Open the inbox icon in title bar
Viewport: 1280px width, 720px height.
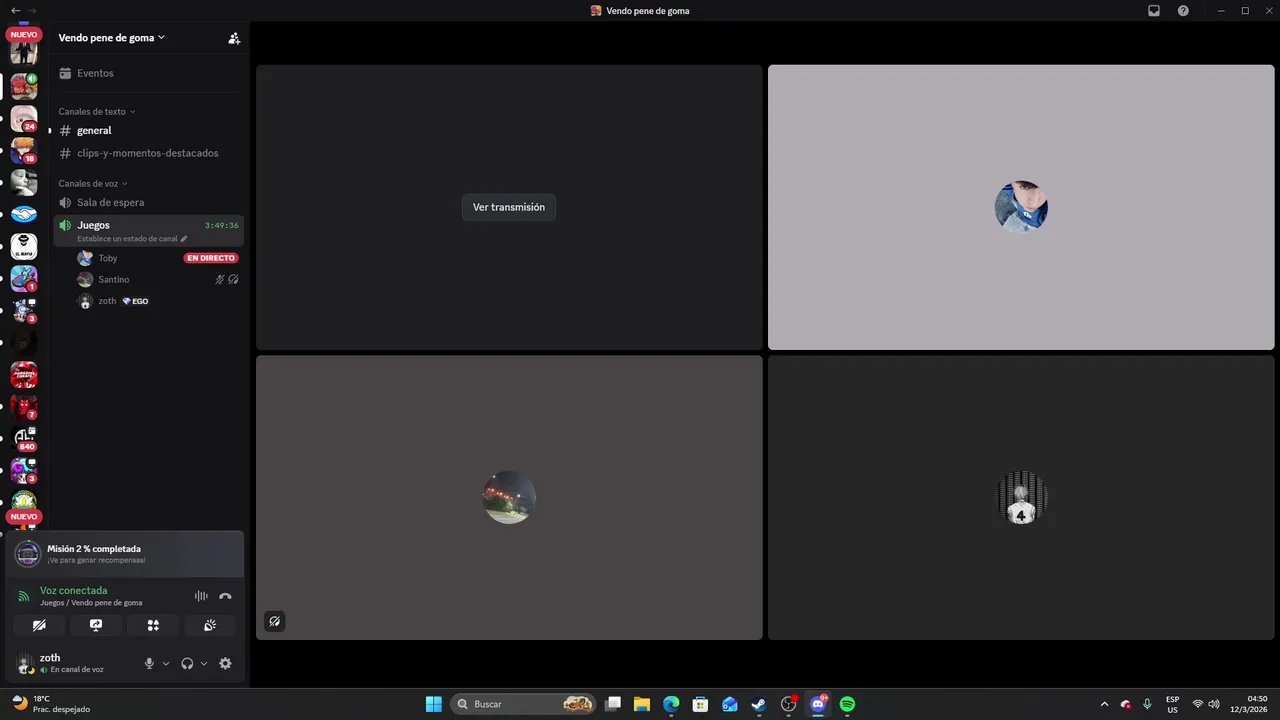coord(1154,10)
